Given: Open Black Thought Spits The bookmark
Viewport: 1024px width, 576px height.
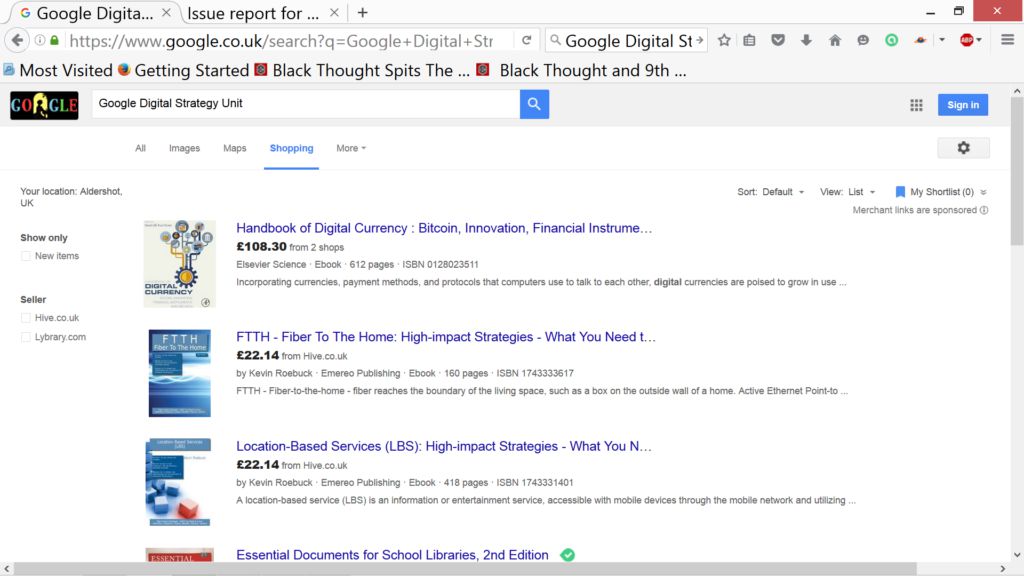Looking at the screenshot, I should tap(362, 71).
